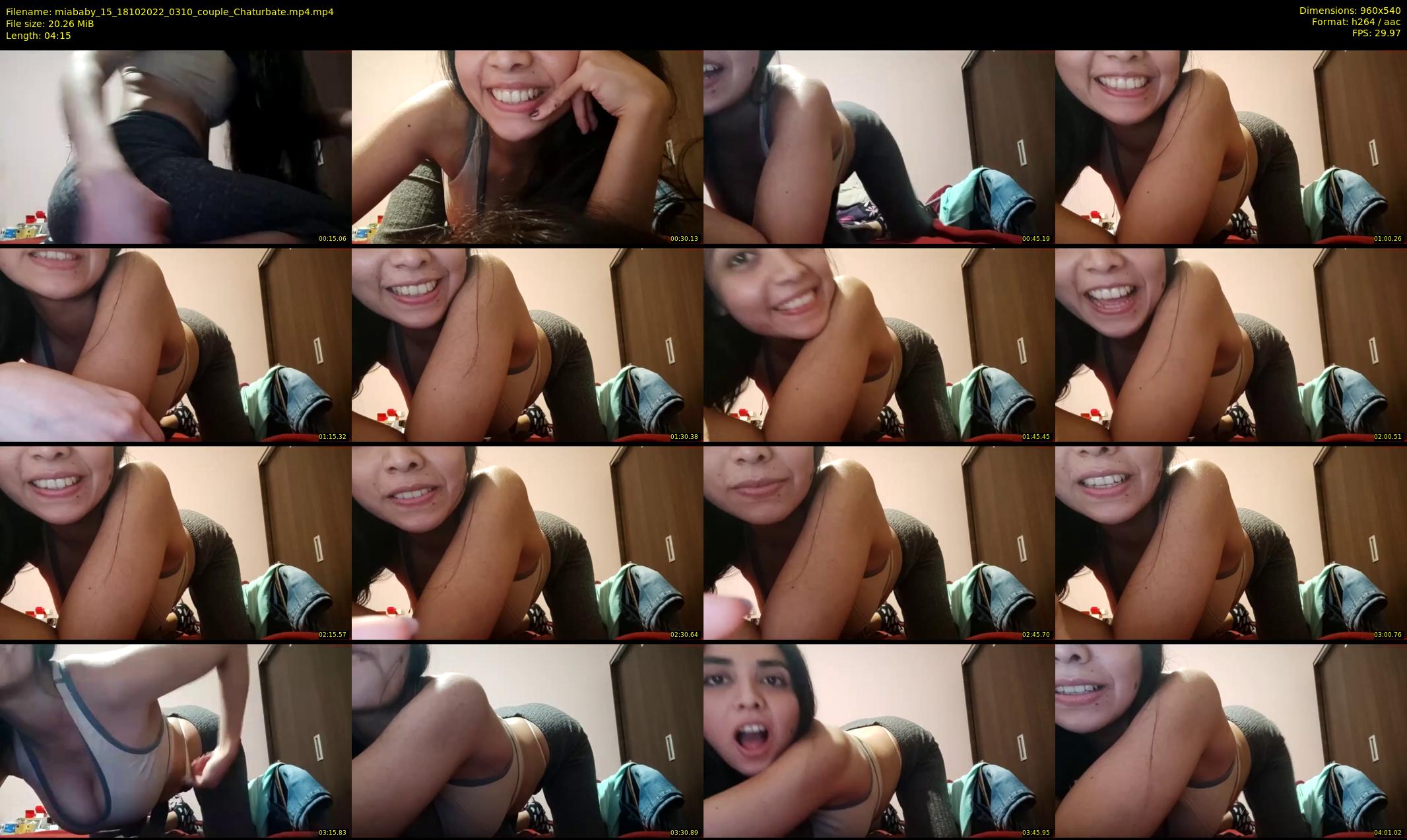Click the thumbnail at 01:45.45
This screenshot has height=840, width=1407.
point(878,344)
